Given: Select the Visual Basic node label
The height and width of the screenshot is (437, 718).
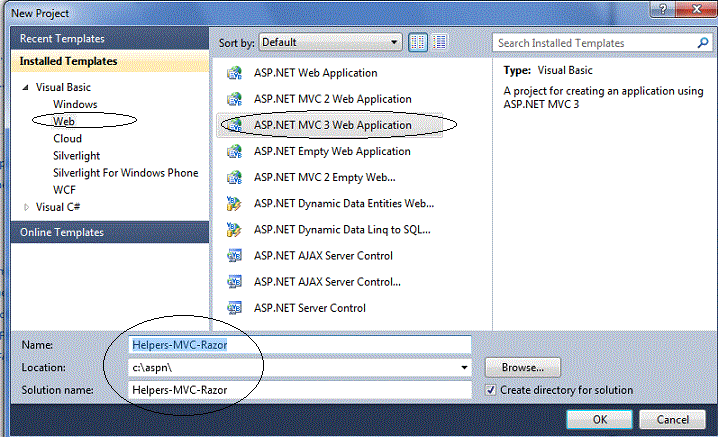Looking at the screenshot, I should coord(63,87).
